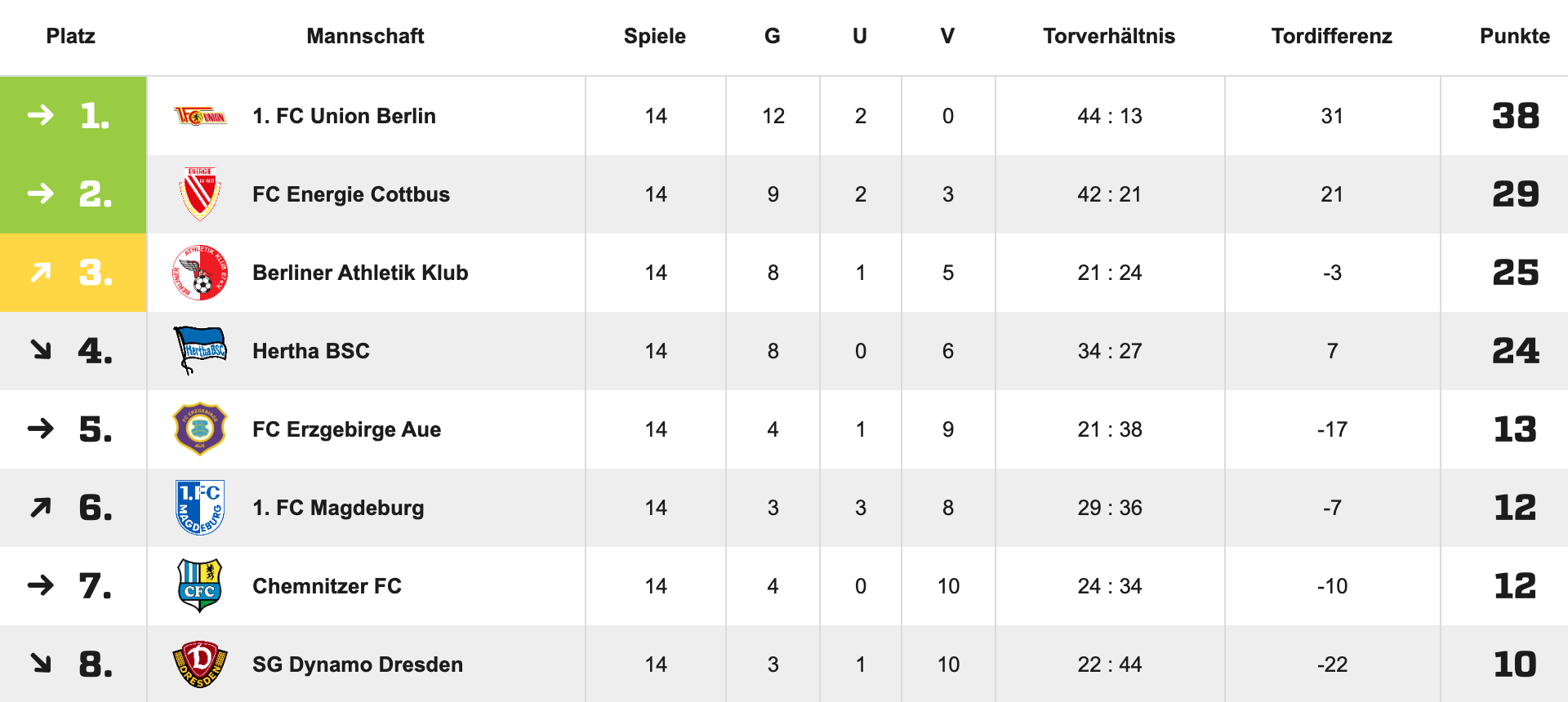Viewport: 1568px width, 702px height.
Task: Click the Hertha BSC flag logo
Action: 200,350
